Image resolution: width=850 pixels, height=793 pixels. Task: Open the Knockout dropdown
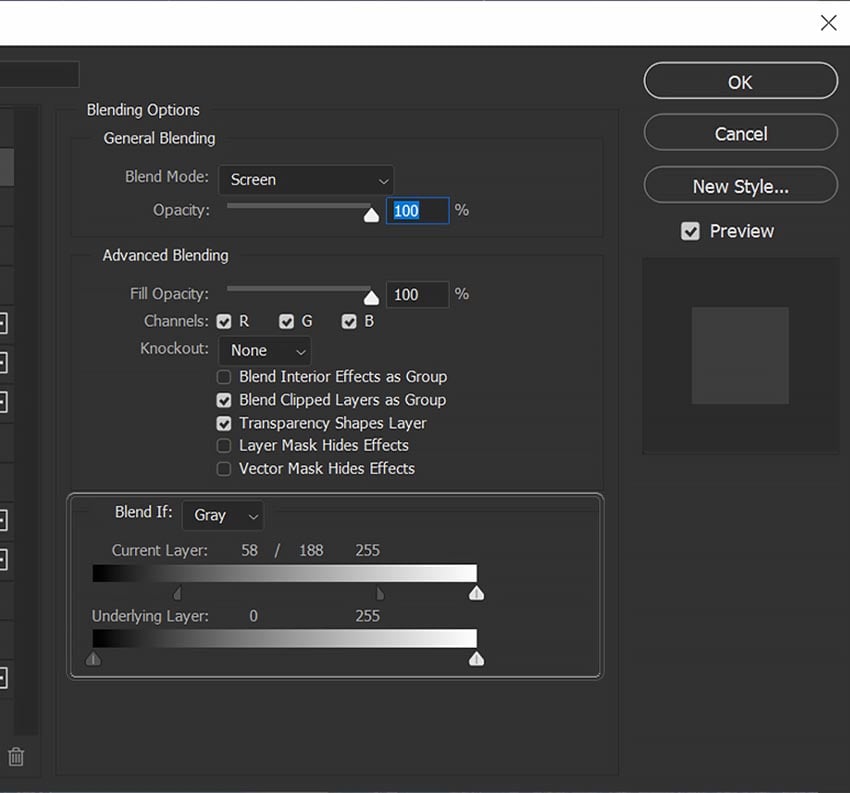click(265, 351)
